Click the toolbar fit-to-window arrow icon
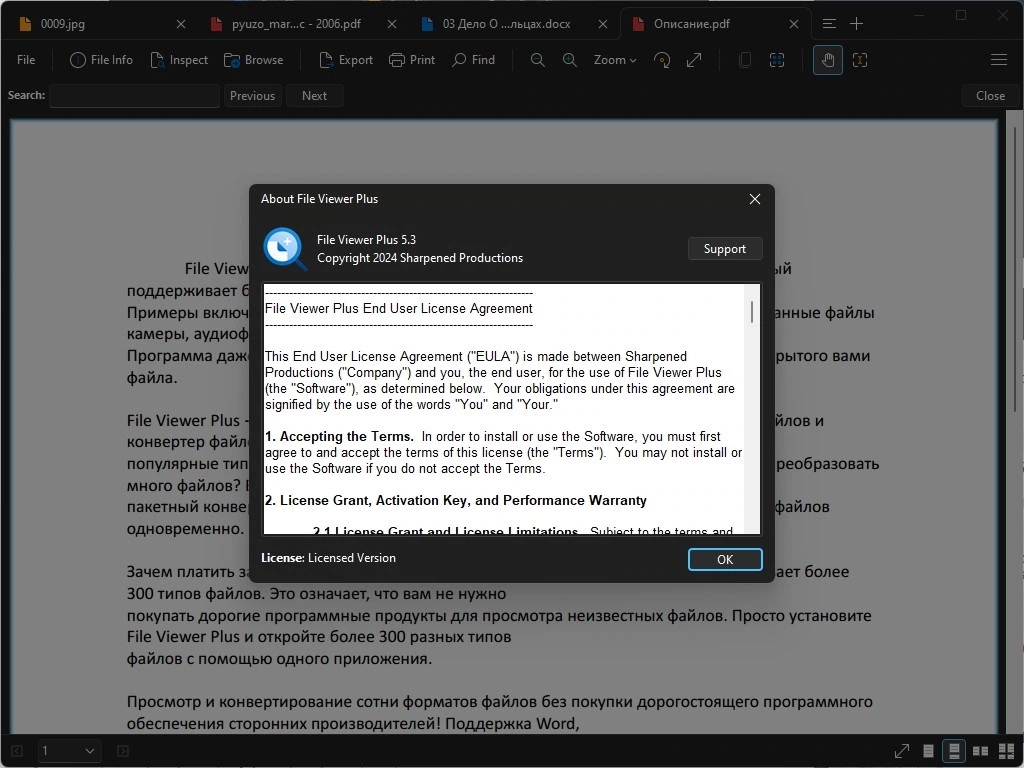This screenshot has width=1024, height=768. (694, 60)
